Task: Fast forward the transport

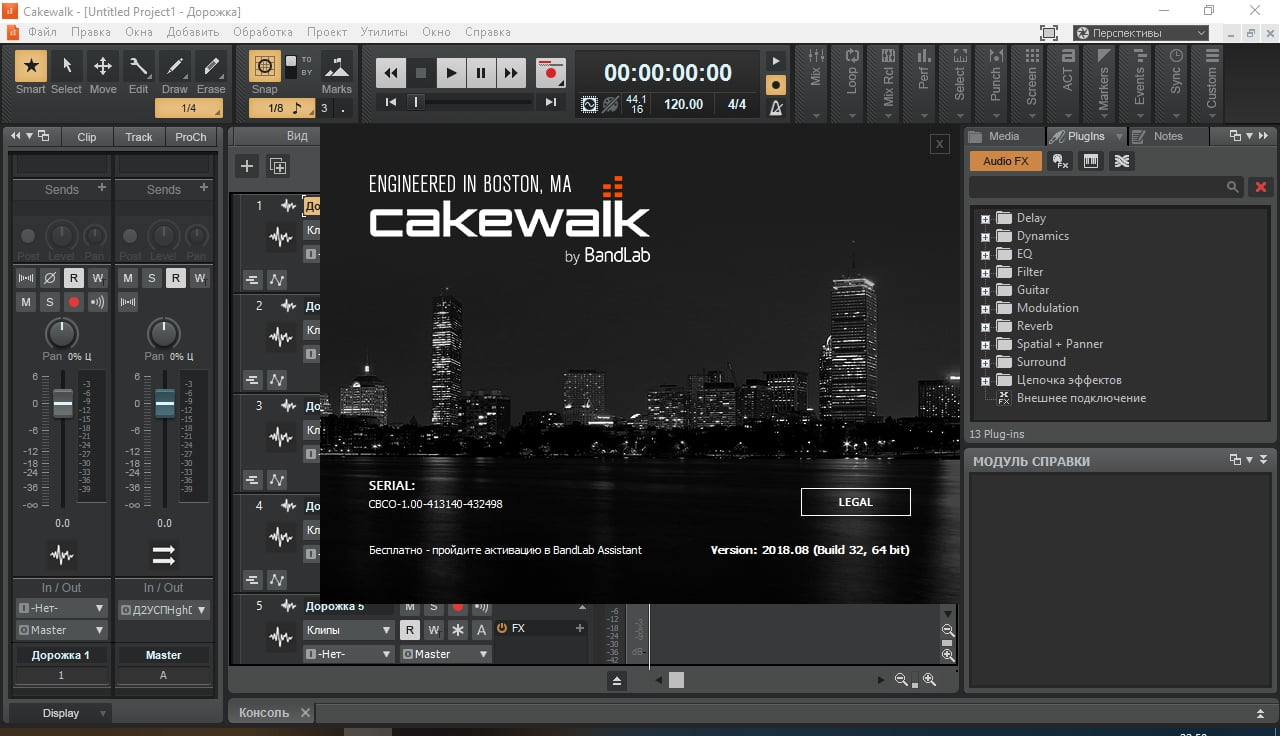Action: [511, 72]
